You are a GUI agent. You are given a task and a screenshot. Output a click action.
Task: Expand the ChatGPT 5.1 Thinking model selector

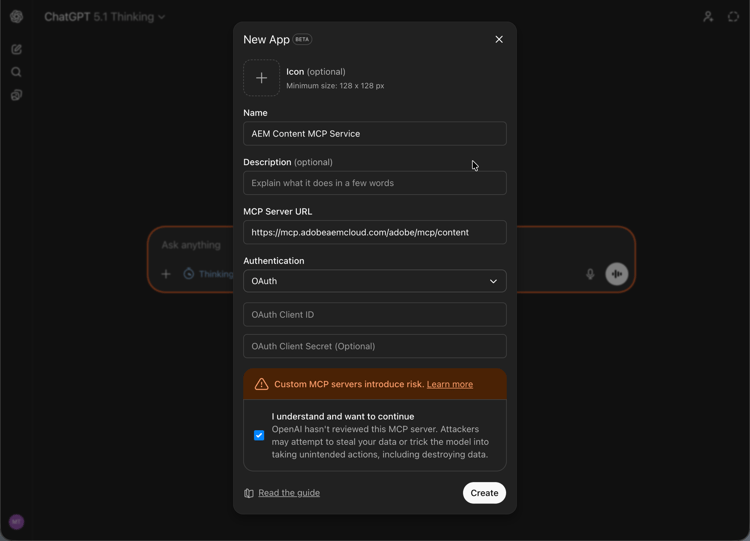click(x=105, y=17)
